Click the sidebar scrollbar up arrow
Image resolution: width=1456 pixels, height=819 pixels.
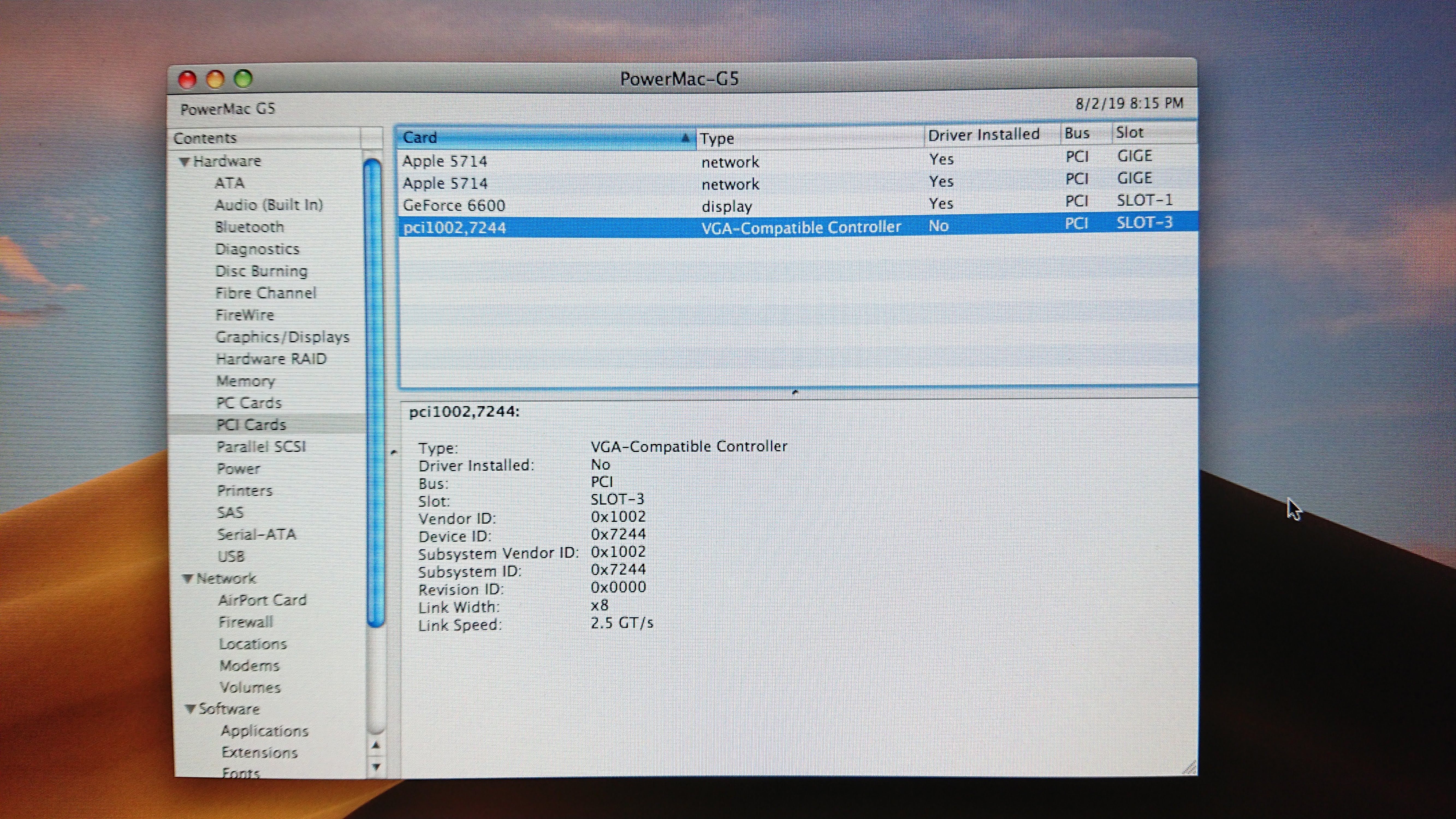pos(376,746)
